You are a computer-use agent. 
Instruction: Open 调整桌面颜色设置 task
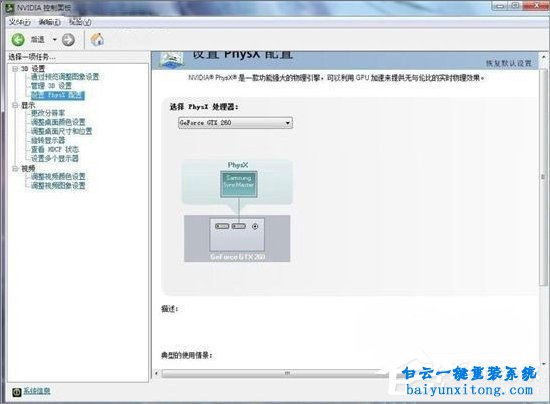pyautogui.click(x=58, y=122)
